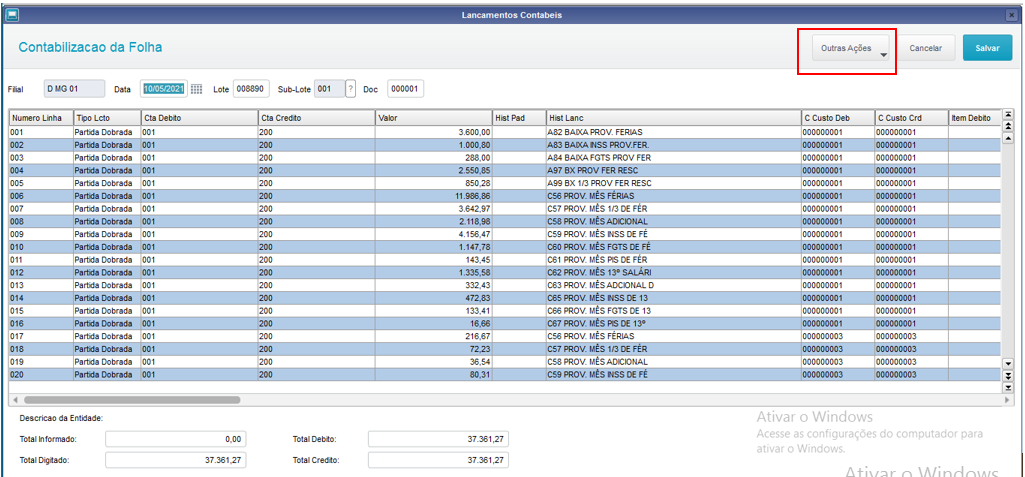Viewport: 1025px width, 477px height.
Task: Jump to first row with top grid arrow
Action: pos(1007,114)
